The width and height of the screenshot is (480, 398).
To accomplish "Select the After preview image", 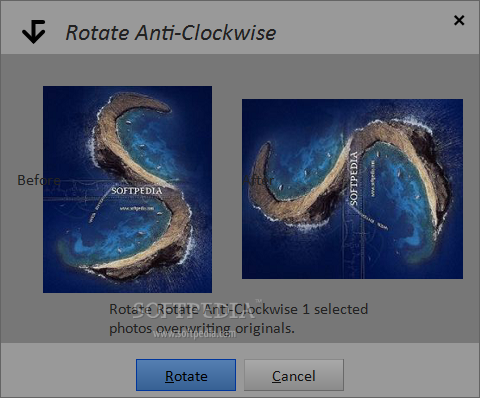I will pos(352,189).
